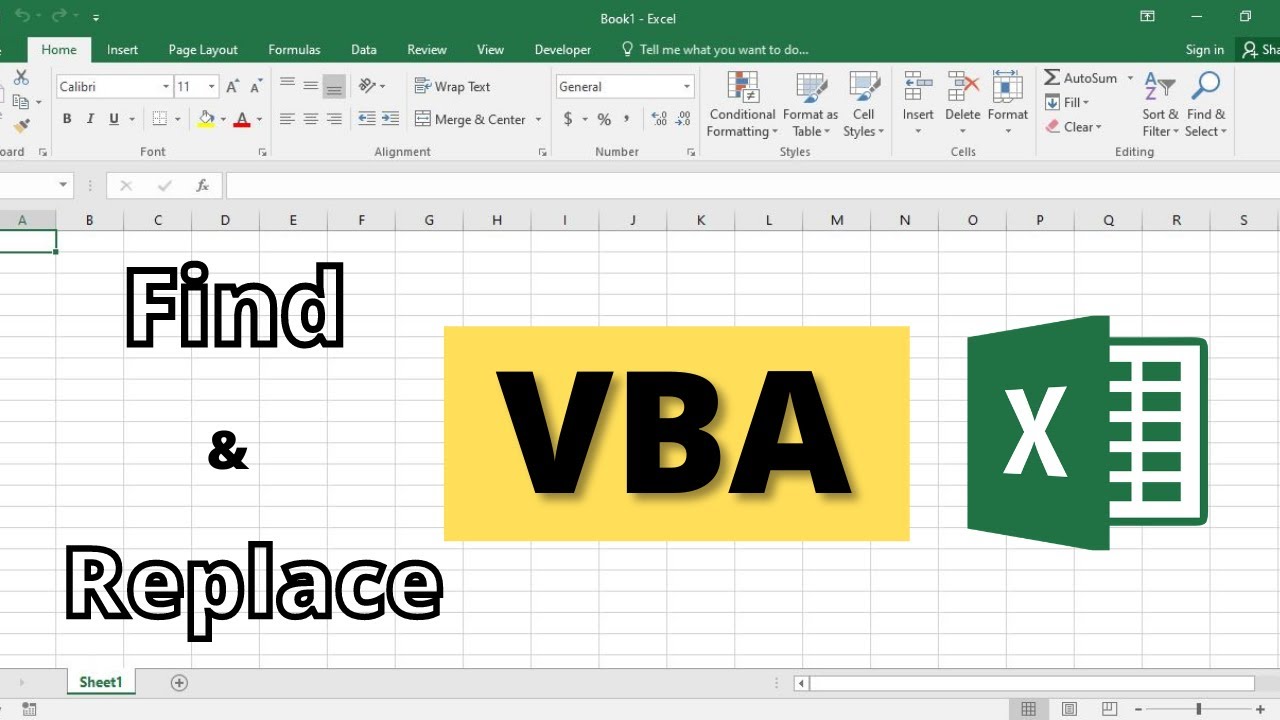
Task: Add a new sheet with the plus icon
Action: pos(179,683)
